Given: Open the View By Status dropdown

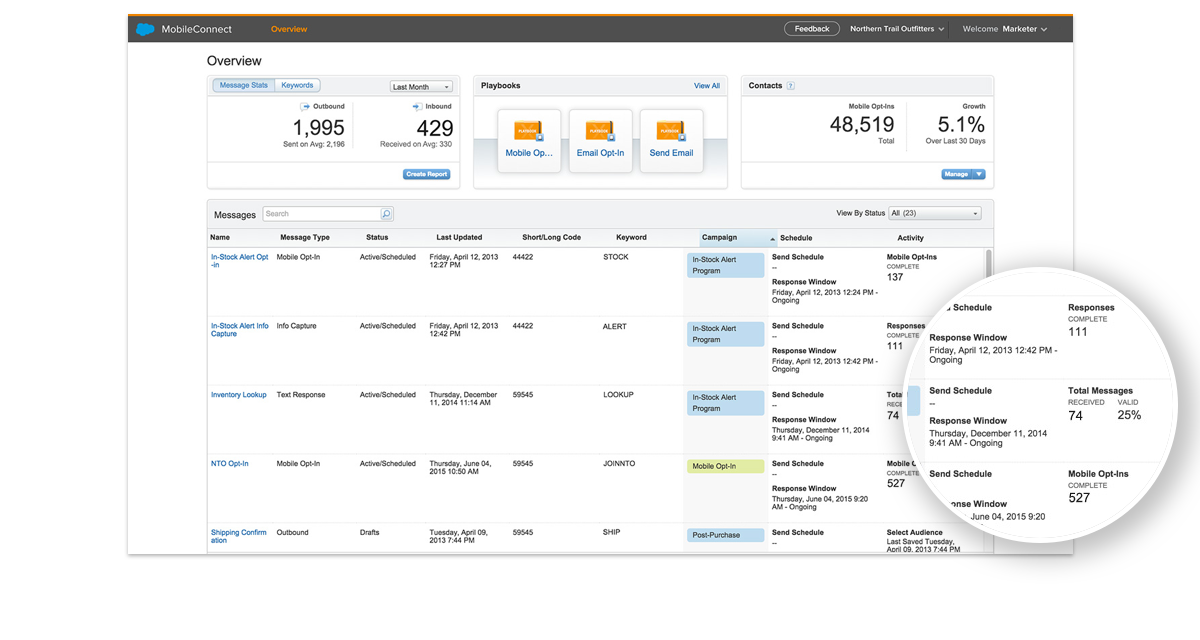Looking at the screenshot, I should (x=935, y=213).
